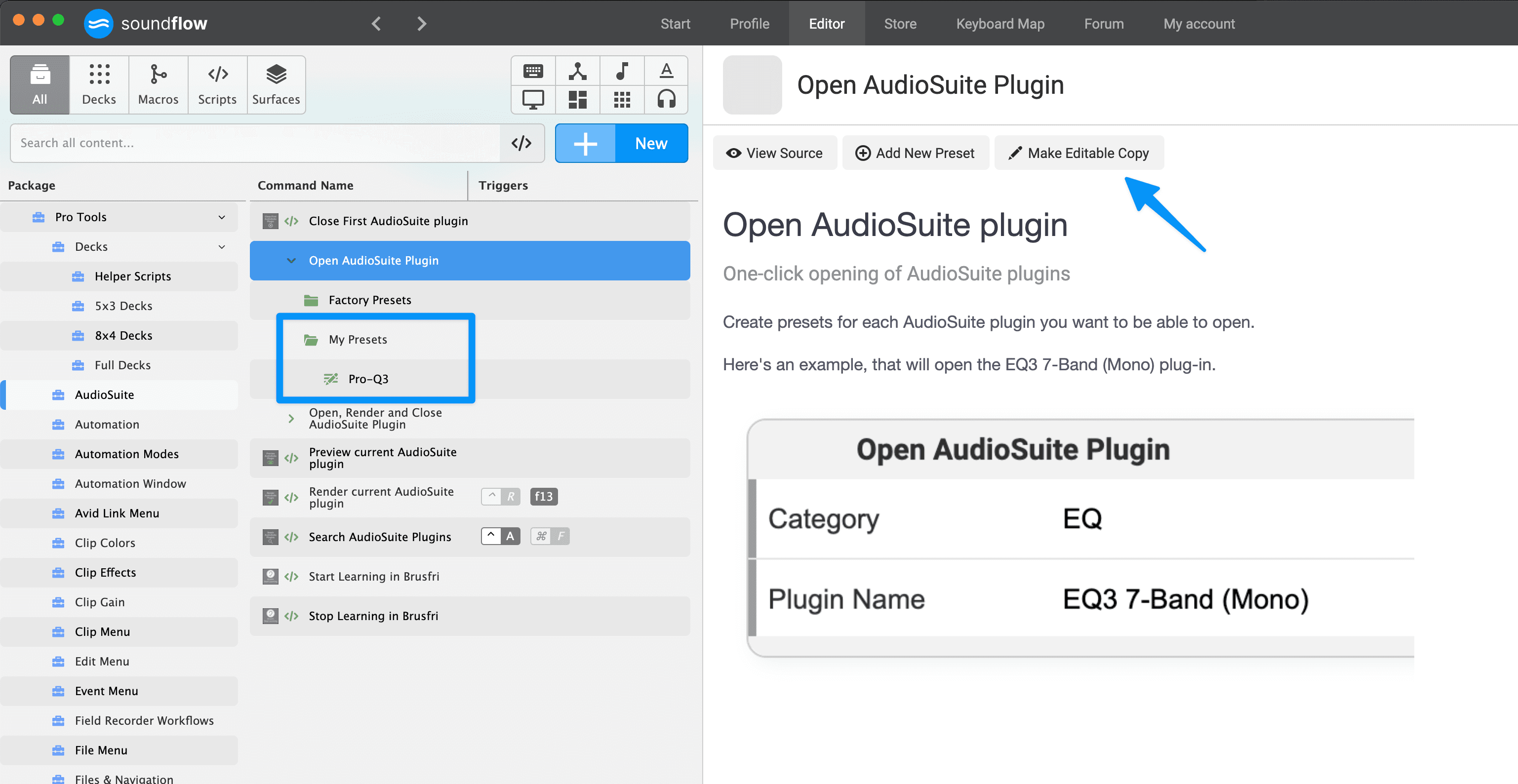This screenshot has width=1518, height=784.
Task: Select the Full Decks package
Action: click(x=119, y=365)
